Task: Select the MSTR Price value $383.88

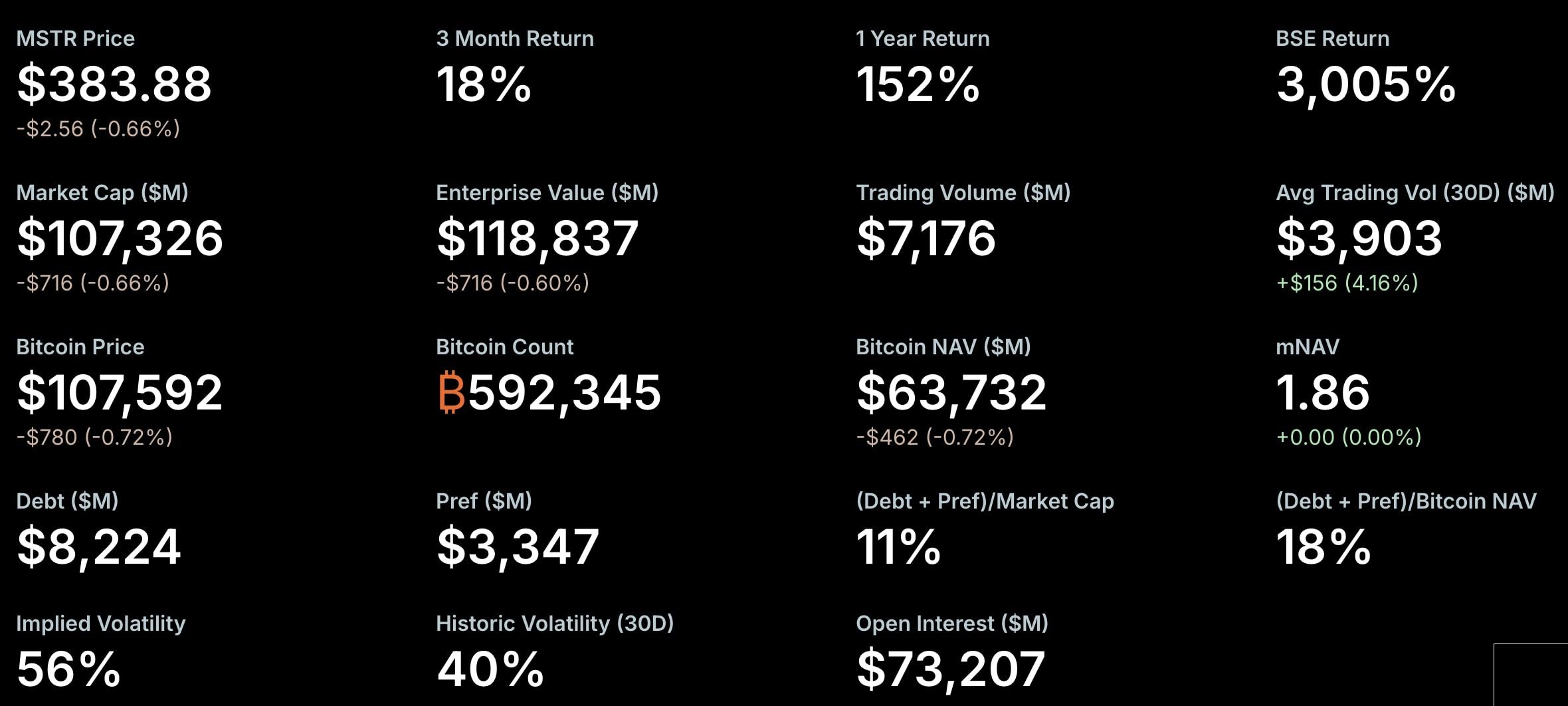Action: coord(114,84)
